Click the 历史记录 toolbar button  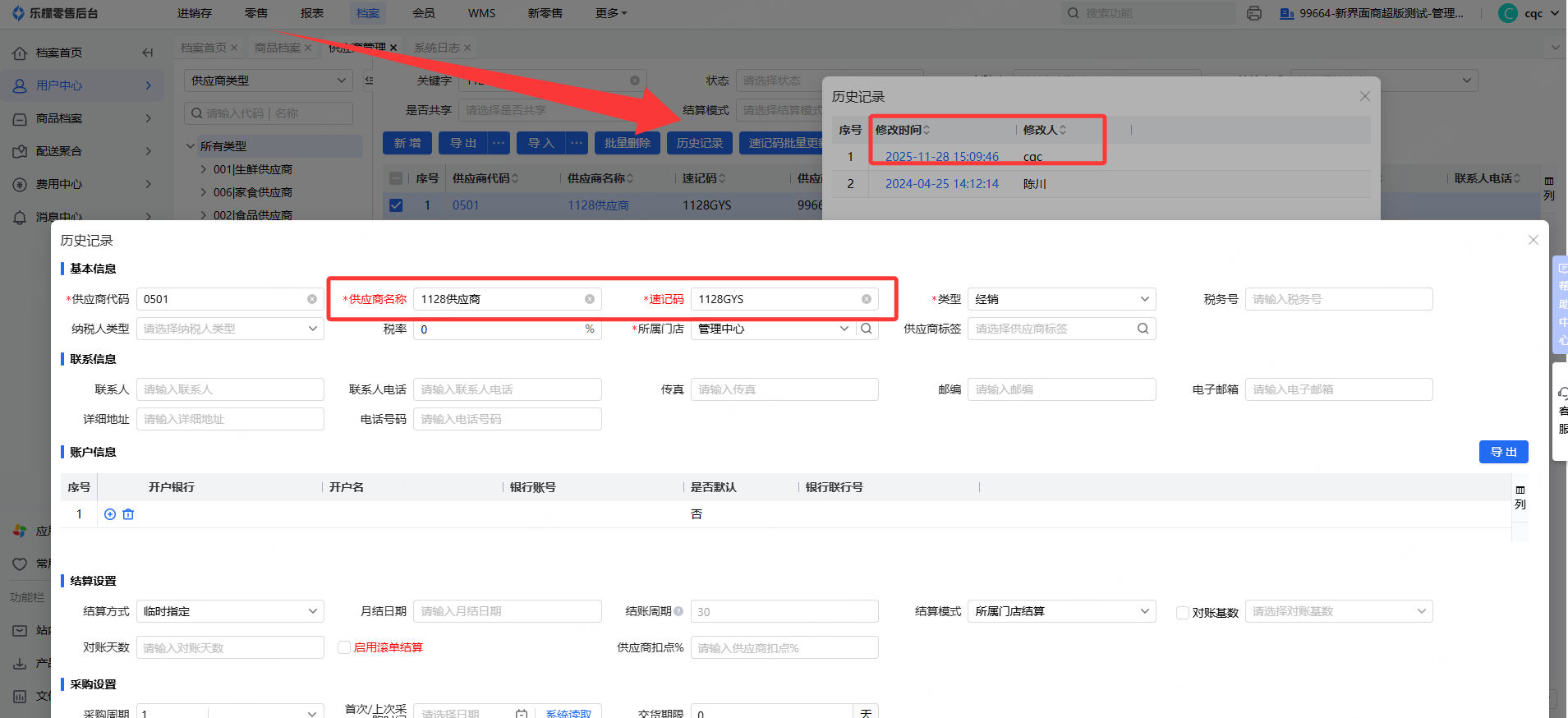tap(700, 143)
